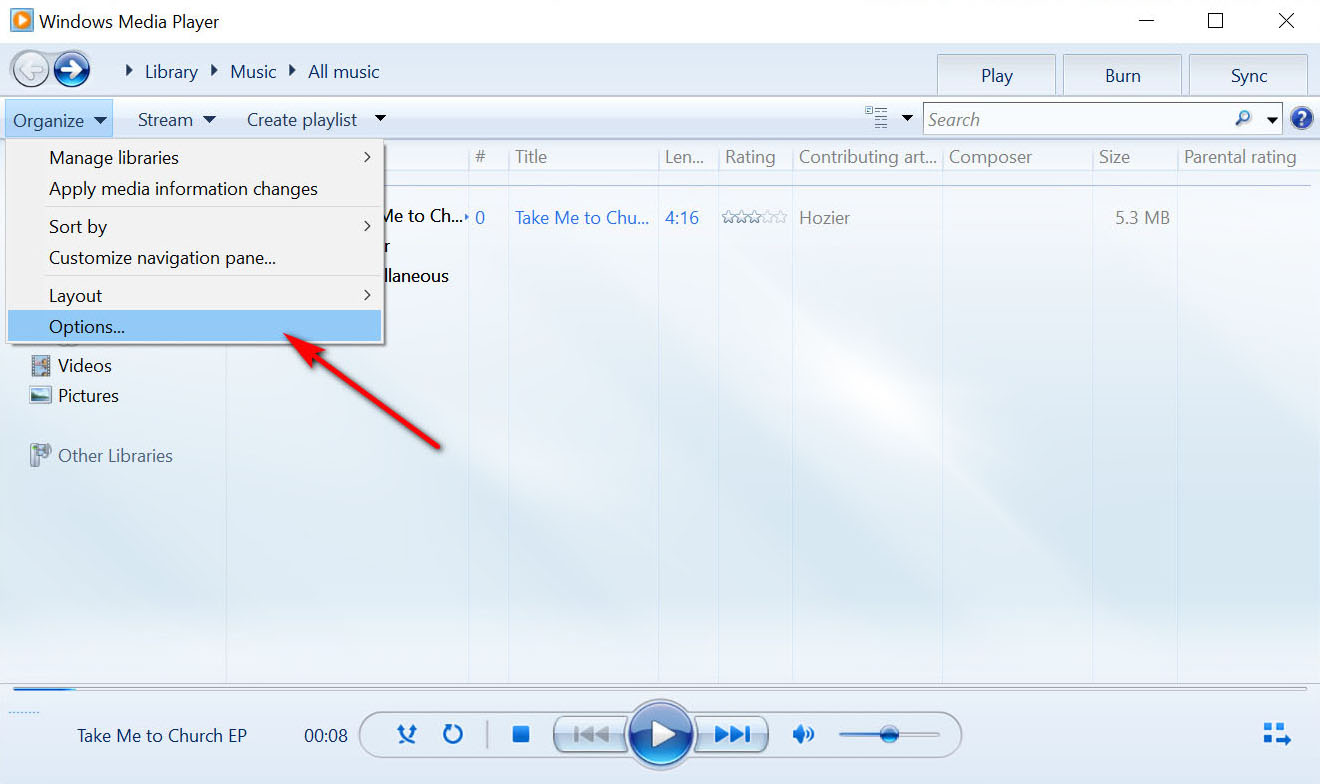The image size is (1320, 784).
Task: Switch to the Play tab
Action: tap(996, 75)
